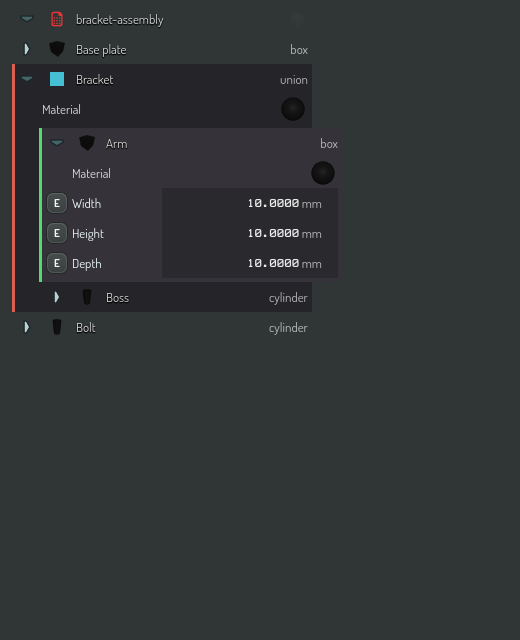Click the Bolt cylinder shape icon
520x640 pixels.
pos(57,327)
